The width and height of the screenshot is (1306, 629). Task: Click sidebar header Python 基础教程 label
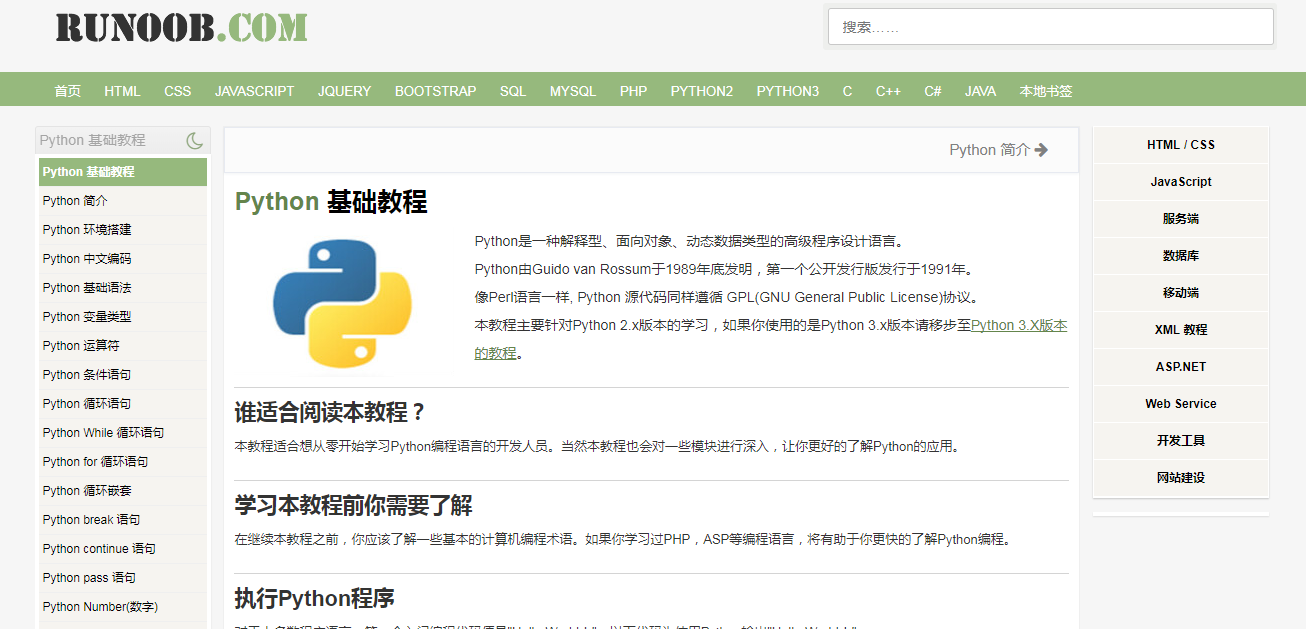[x=93, y=141]
